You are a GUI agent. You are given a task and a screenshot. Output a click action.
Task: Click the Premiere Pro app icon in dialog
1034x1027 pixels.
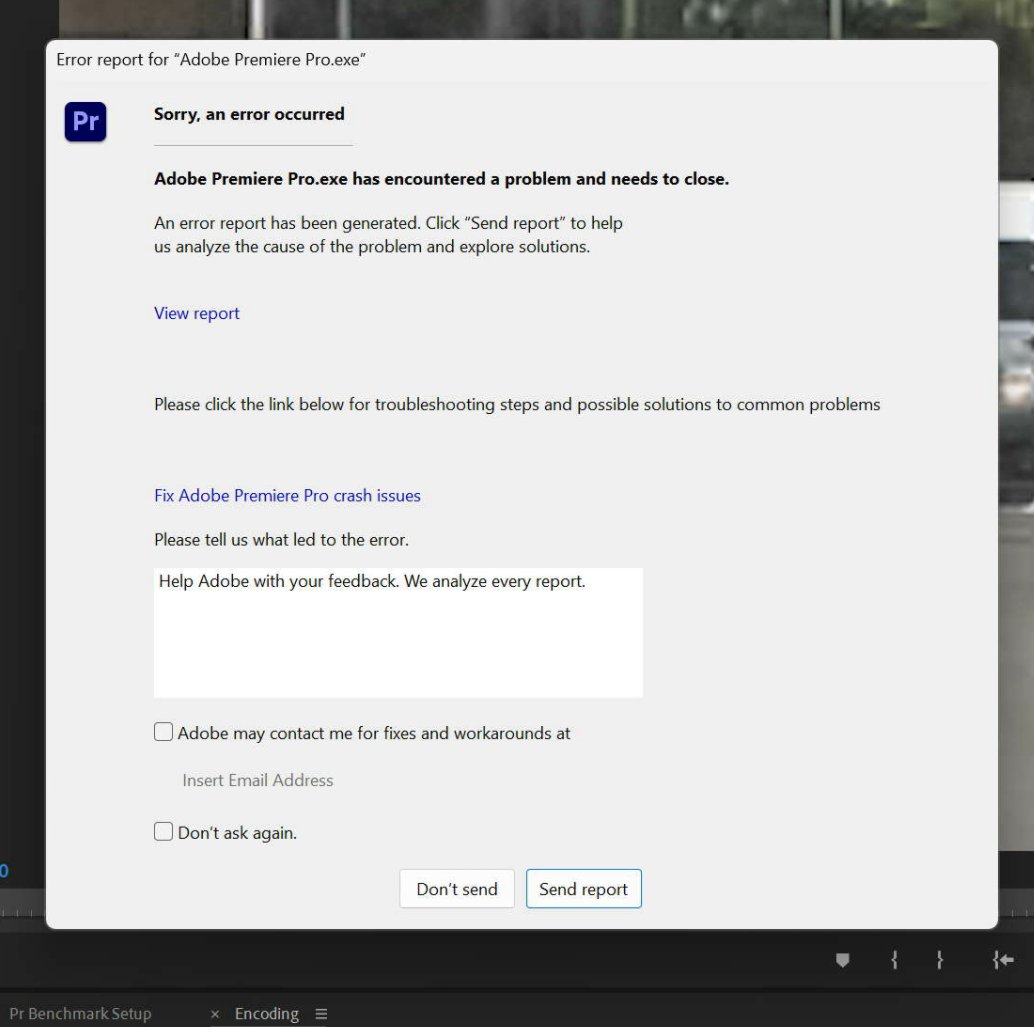tap(85, 121)
